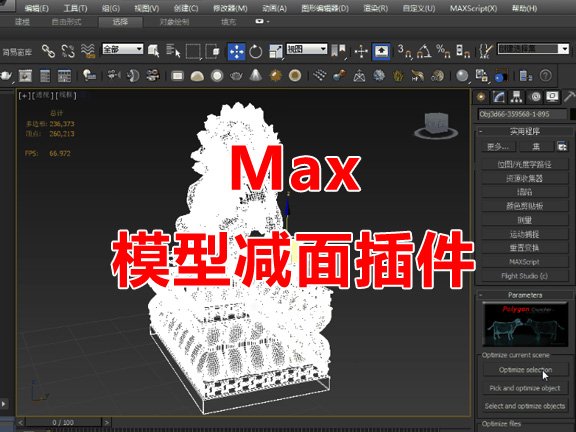Click the Use Pivot Point Center icon
Screen dimensions: 576x432
point(338,51)
